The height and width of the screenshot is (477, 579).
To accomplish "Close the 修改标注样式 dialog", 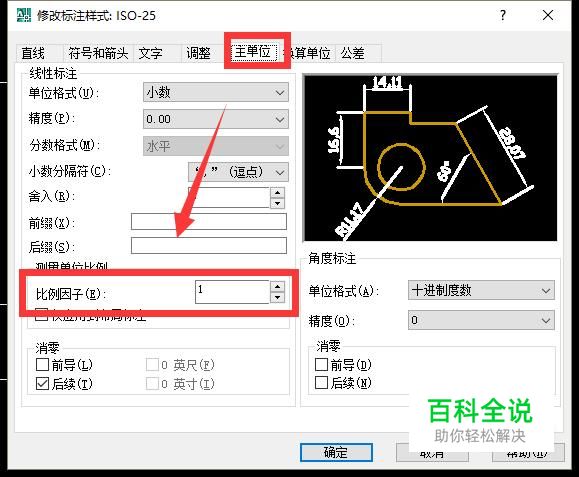I will tap(548, 15).
